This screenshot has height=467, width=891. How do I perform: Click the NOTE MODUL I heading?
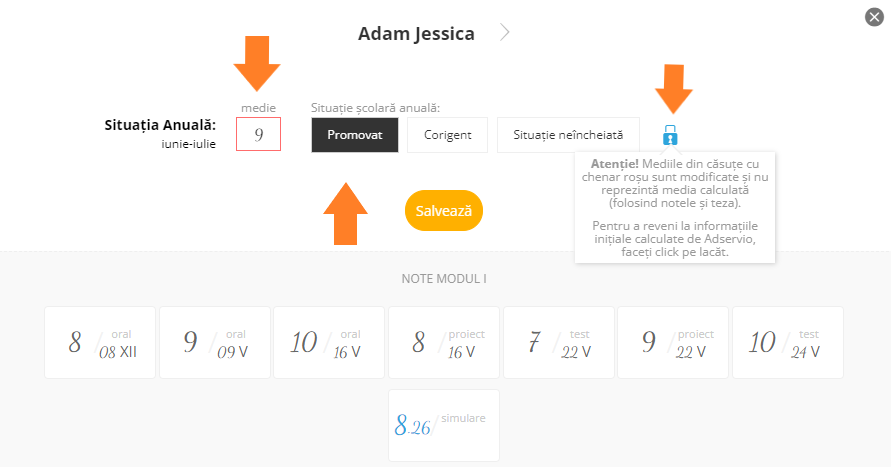coord(444,279)
